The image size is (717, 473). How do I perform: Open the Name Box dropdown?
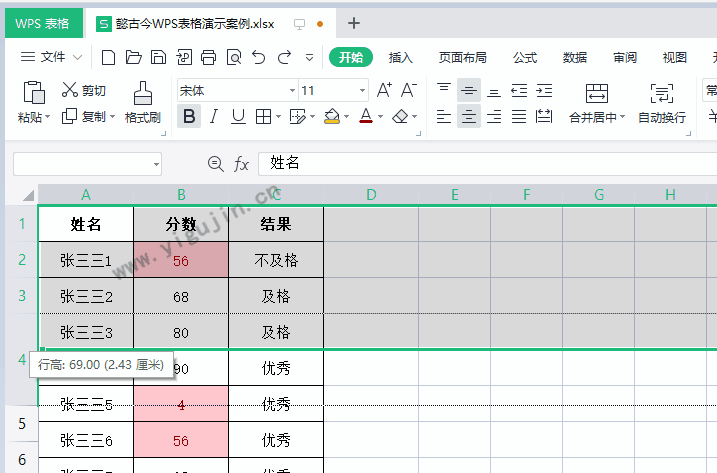[x=156, y=164]
